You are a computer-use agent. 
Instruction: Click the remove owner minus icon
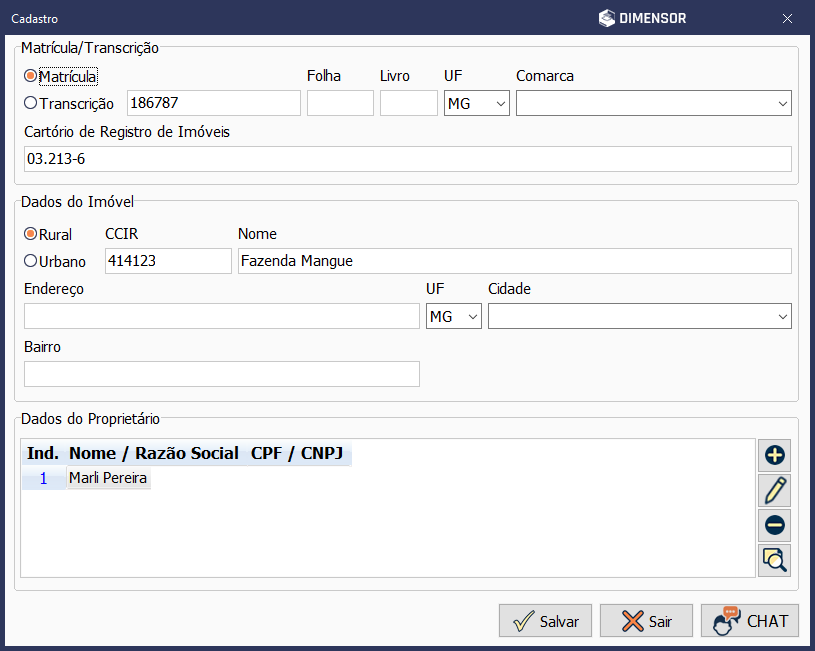click(x=774, y=524)
